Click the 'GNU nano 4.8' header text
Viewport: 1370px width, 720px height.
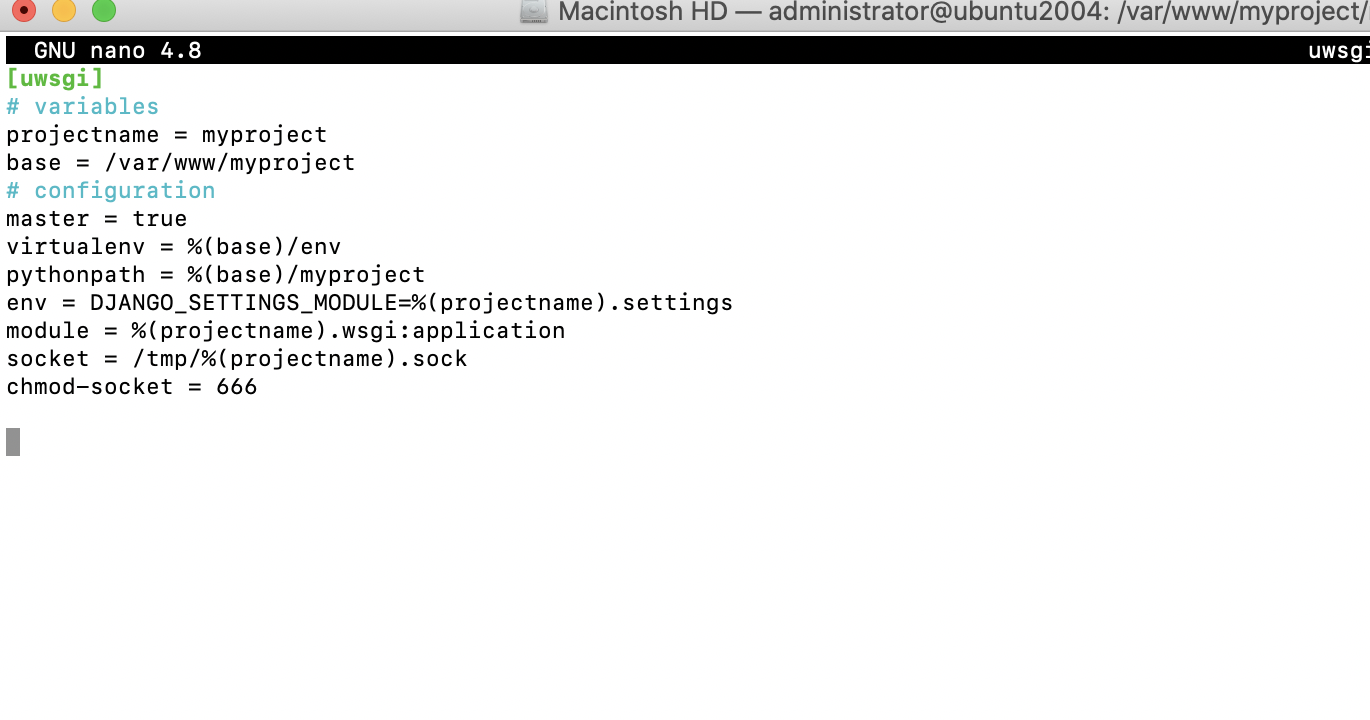pyautogui.click(x=118, y=50)
